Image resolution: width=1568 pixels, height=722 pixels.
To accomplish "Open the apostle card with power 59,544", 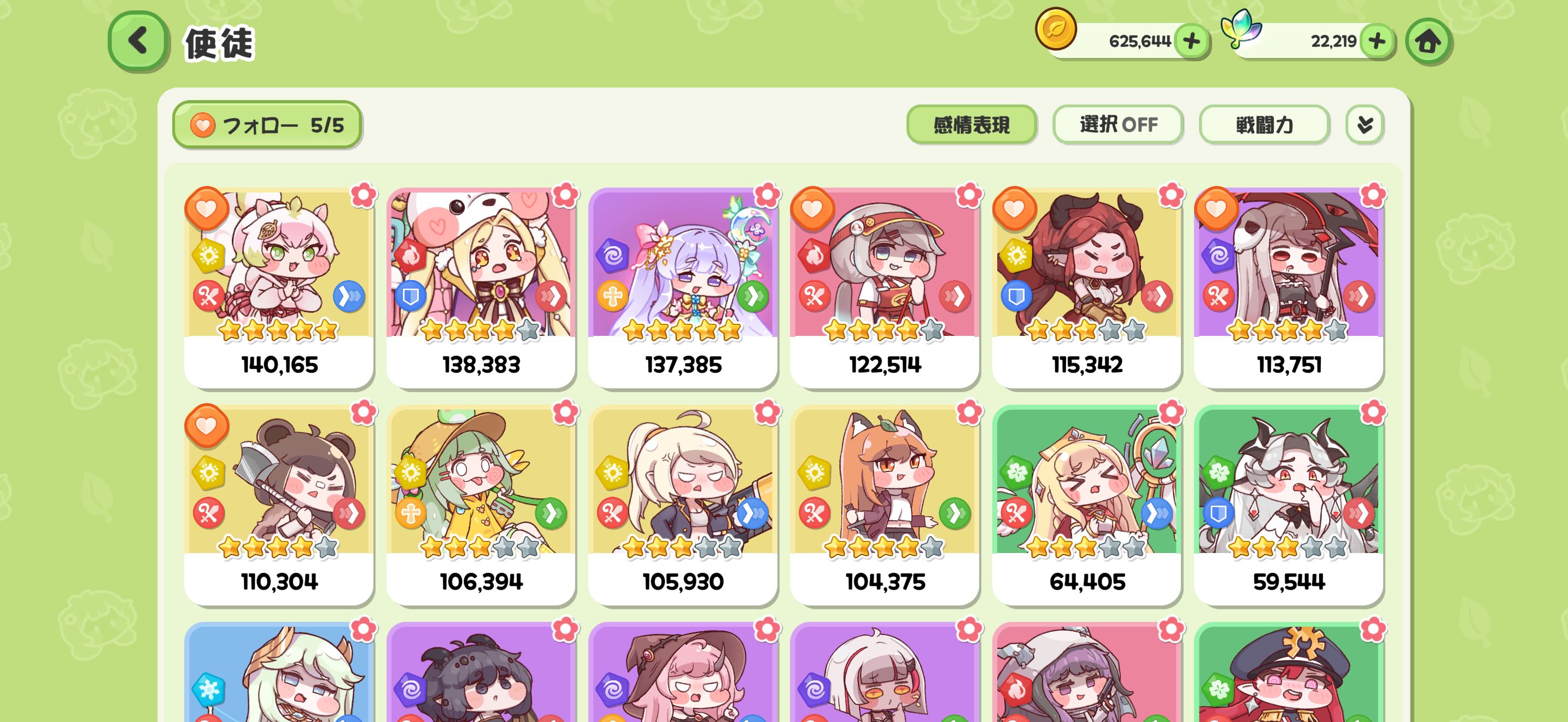I will 1289,505.
